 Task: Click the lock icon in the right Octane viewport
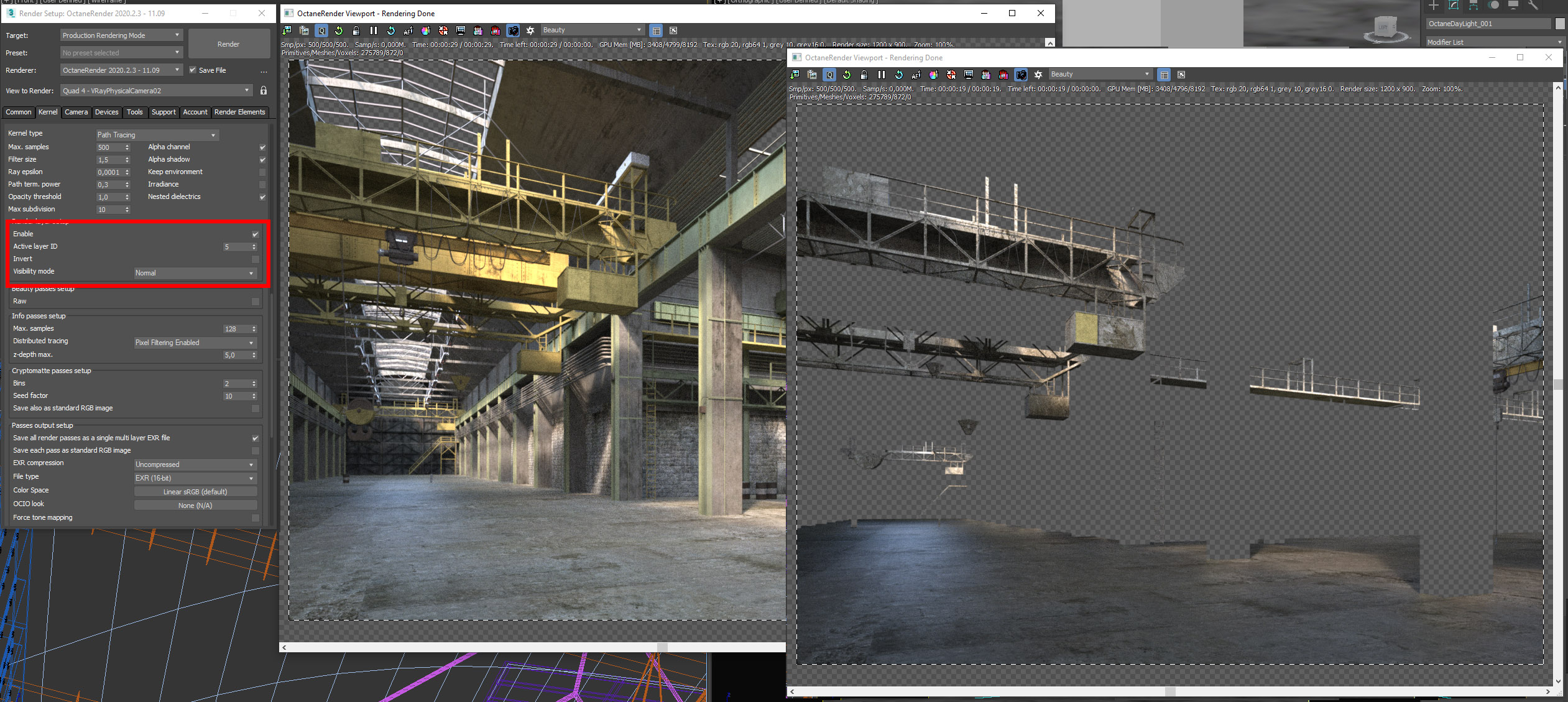pyautogui.click(x=864, y=75)
